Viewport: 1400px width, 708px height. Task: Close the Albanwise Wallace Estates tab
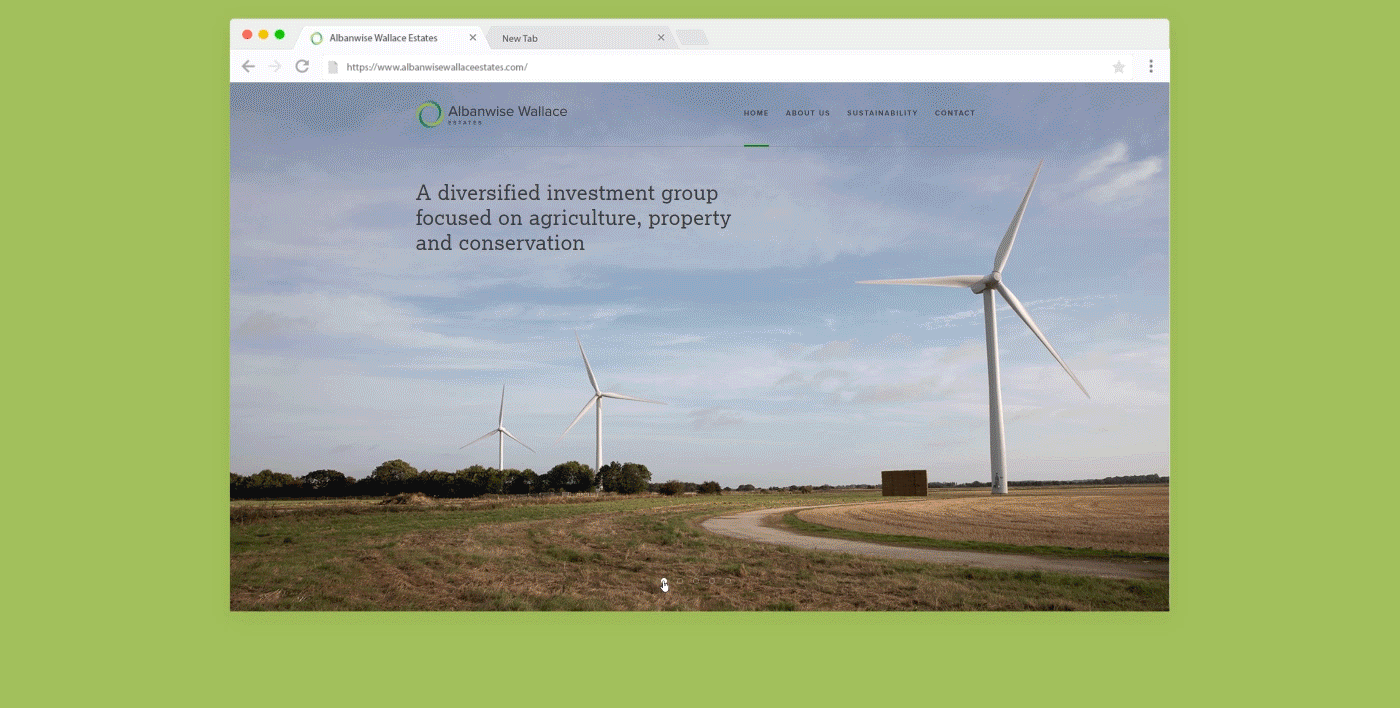pos(473,38)
